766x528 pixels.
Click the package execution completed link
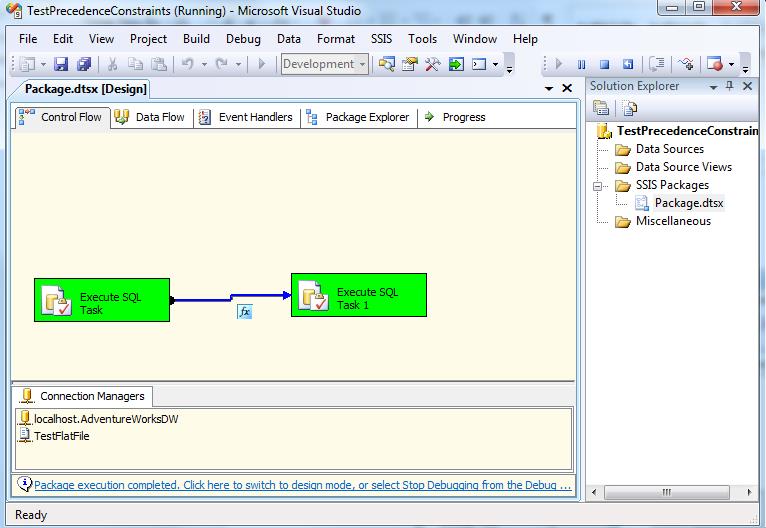coord(302,485)
